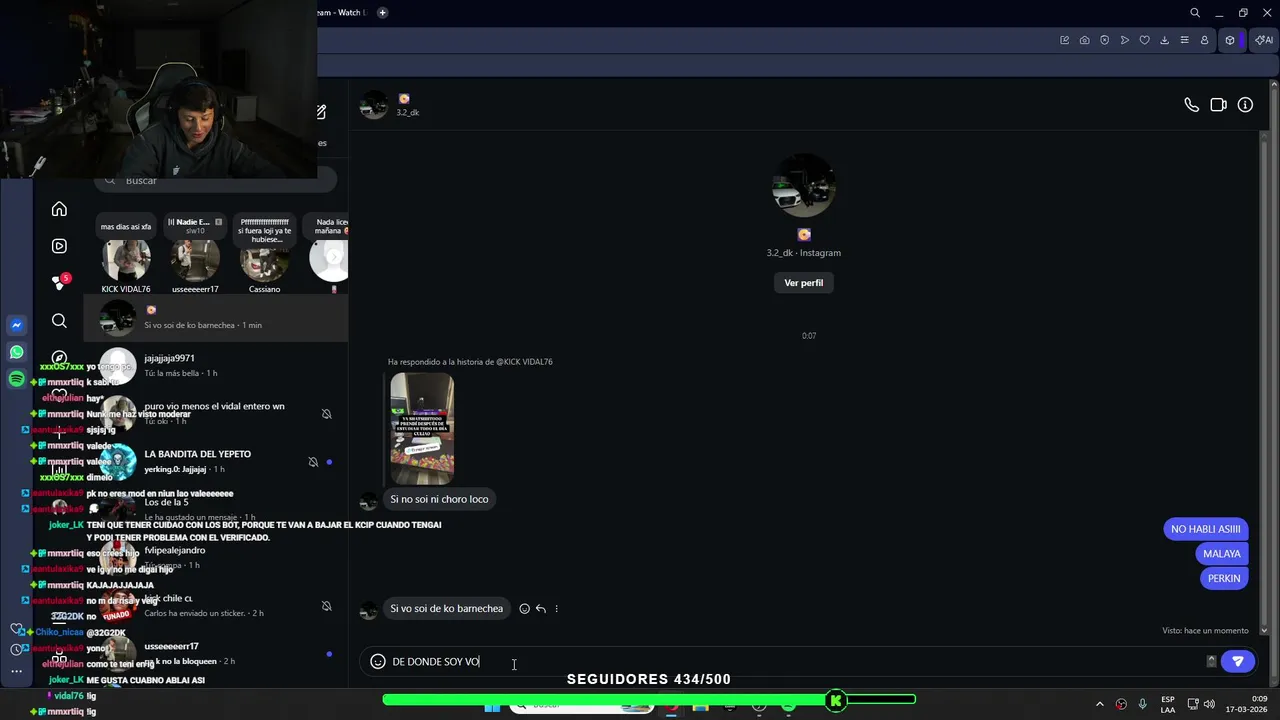The image size is (1280, 720).
Task: View KICK VIDAL76 story note
Action: [126, 254]
